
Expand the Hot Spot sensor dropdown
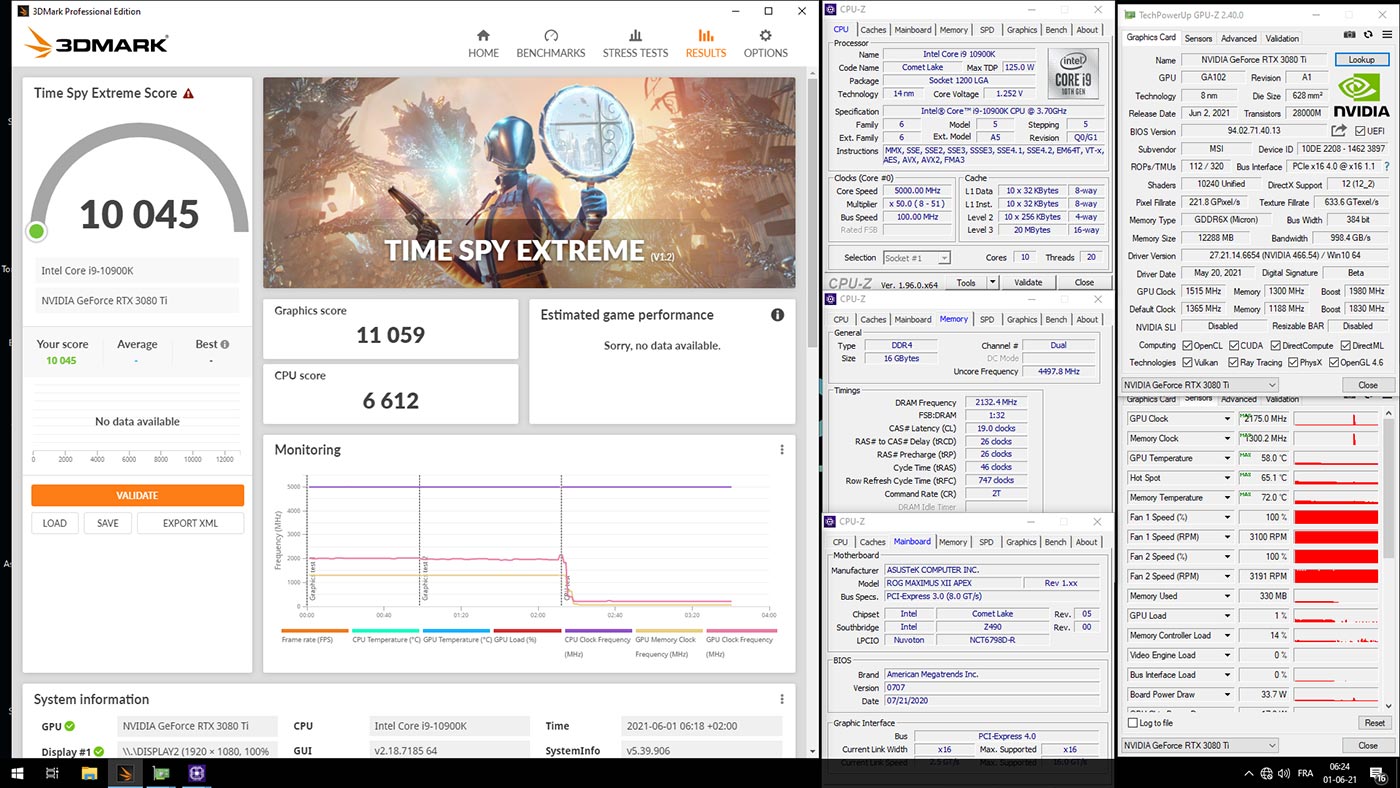coord(1227,478)
